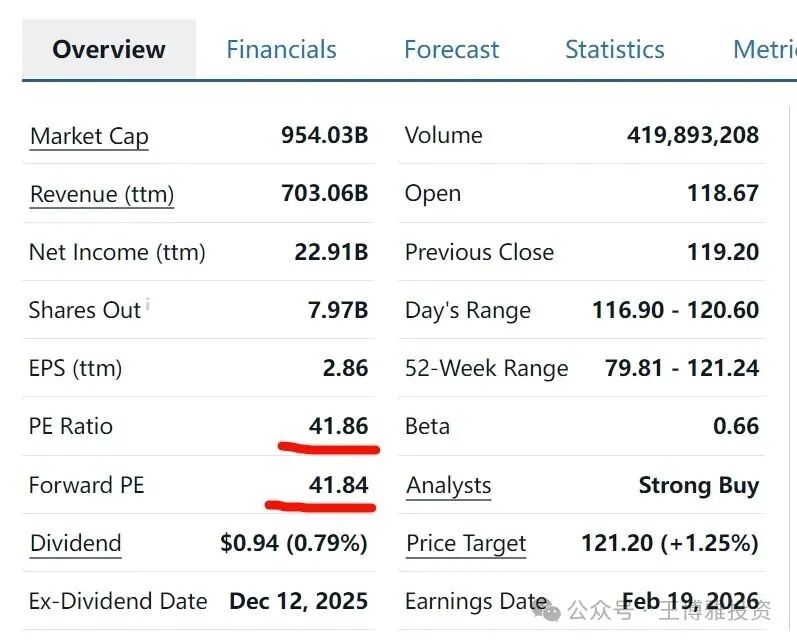Follow the Dividend link

(x=76, y=544)
